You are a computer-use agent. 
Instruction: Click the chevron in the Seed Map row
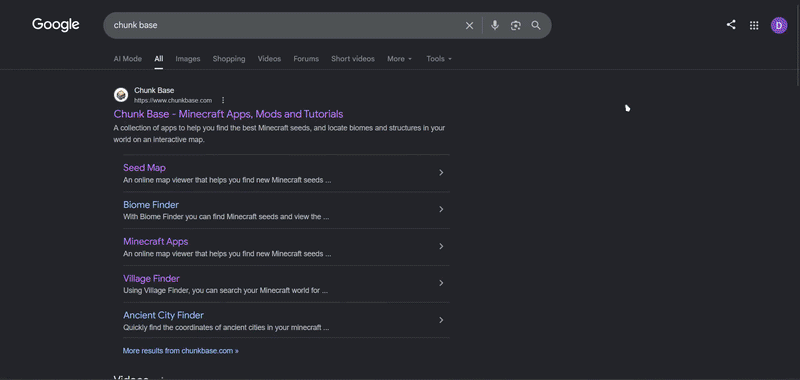tap(441, 172)
